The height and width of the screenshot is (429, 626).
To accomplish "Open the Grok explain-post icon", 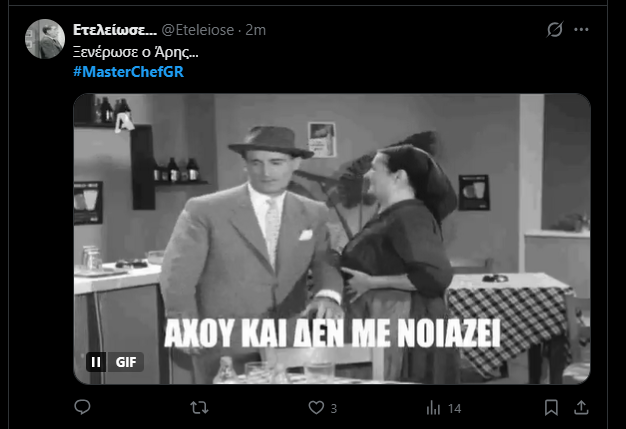I will coord(555,29).
